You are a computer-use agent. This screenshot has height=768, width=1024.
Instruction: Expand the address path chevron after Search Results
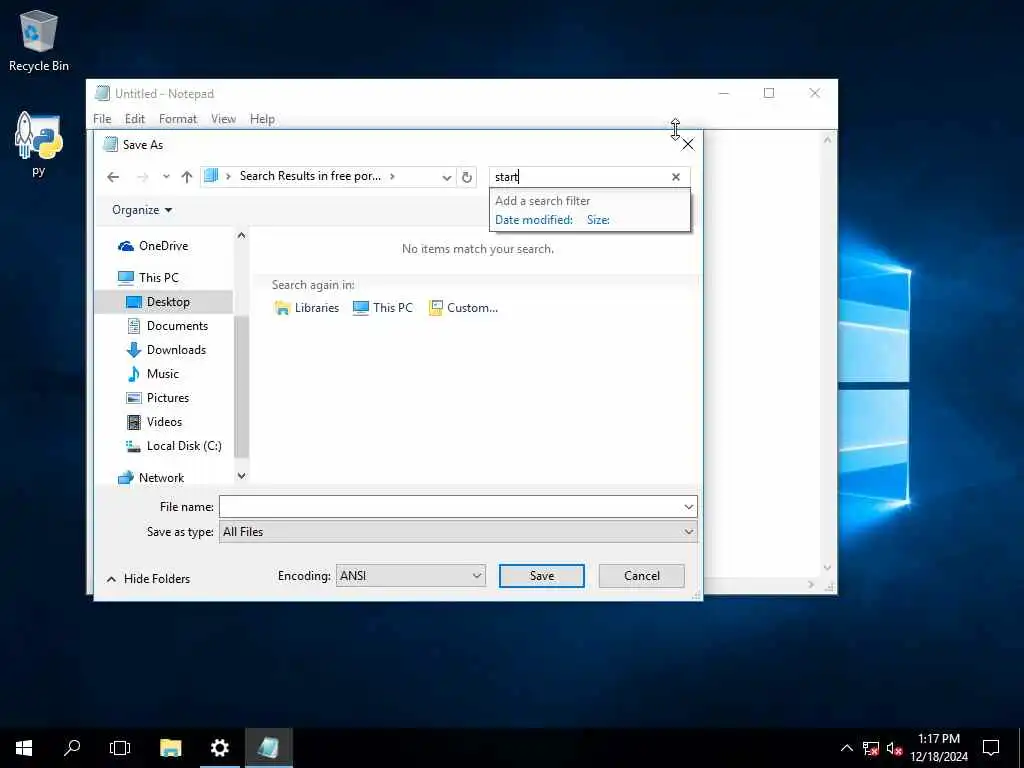tap(392, 176)
